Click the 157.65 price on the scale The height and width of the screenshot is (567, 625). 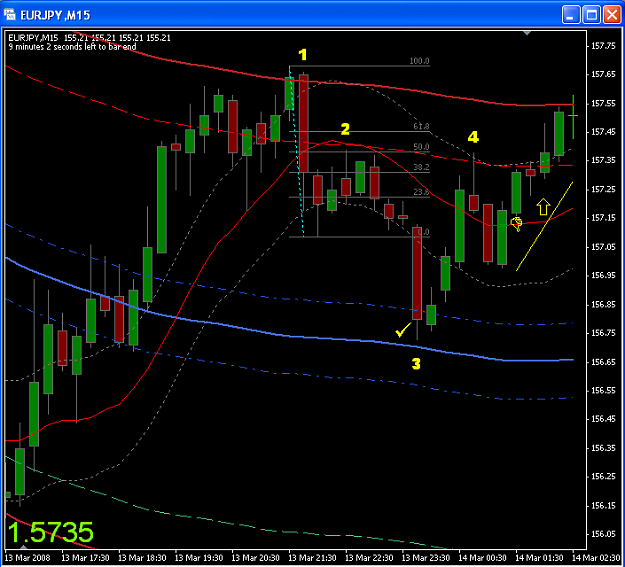(x=603, y=74)
